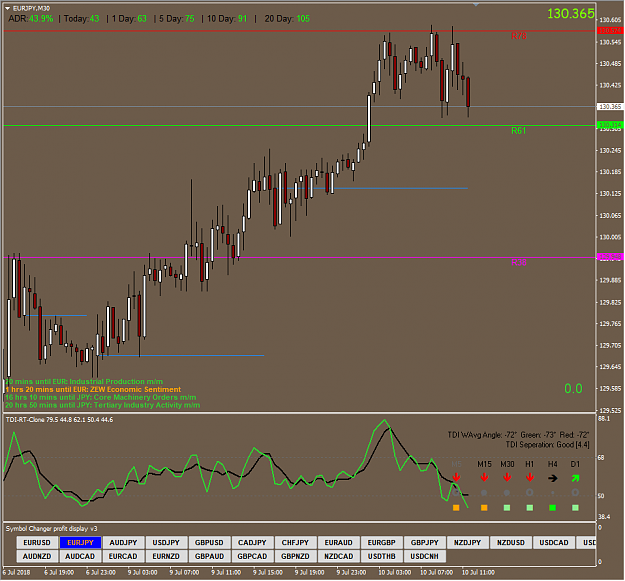625x581 pixels.
Task: Click the green R61 price tag on axis
Action: click(610, 125)
